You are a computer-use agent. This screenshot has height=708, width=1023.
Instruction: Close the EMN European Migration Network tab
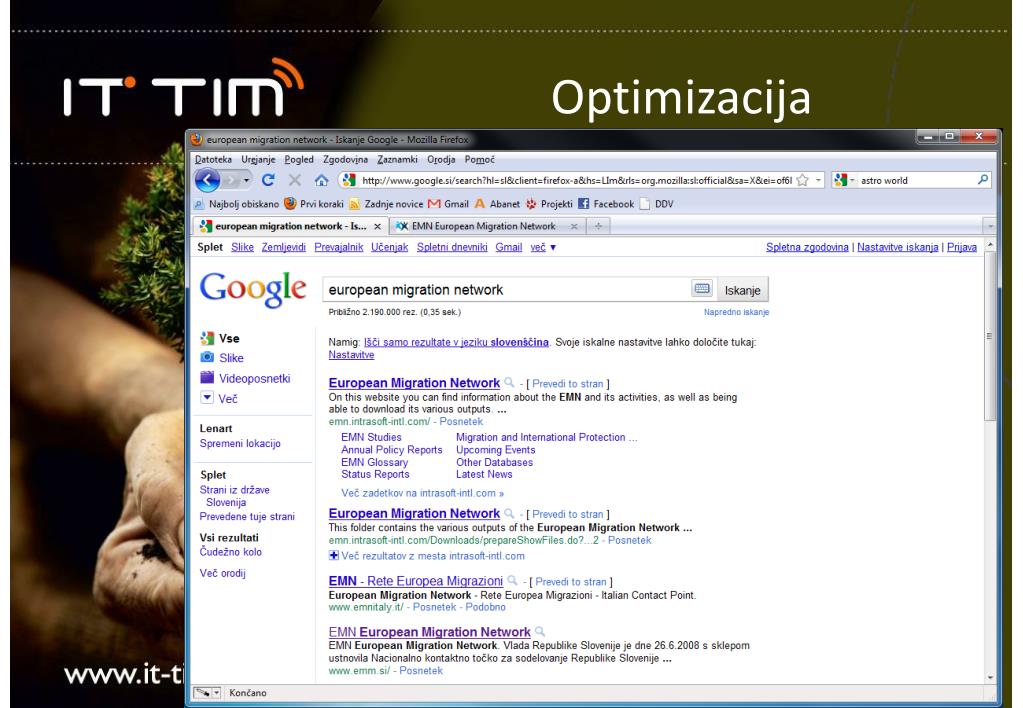pyautogui.click(x=574, y=226)
